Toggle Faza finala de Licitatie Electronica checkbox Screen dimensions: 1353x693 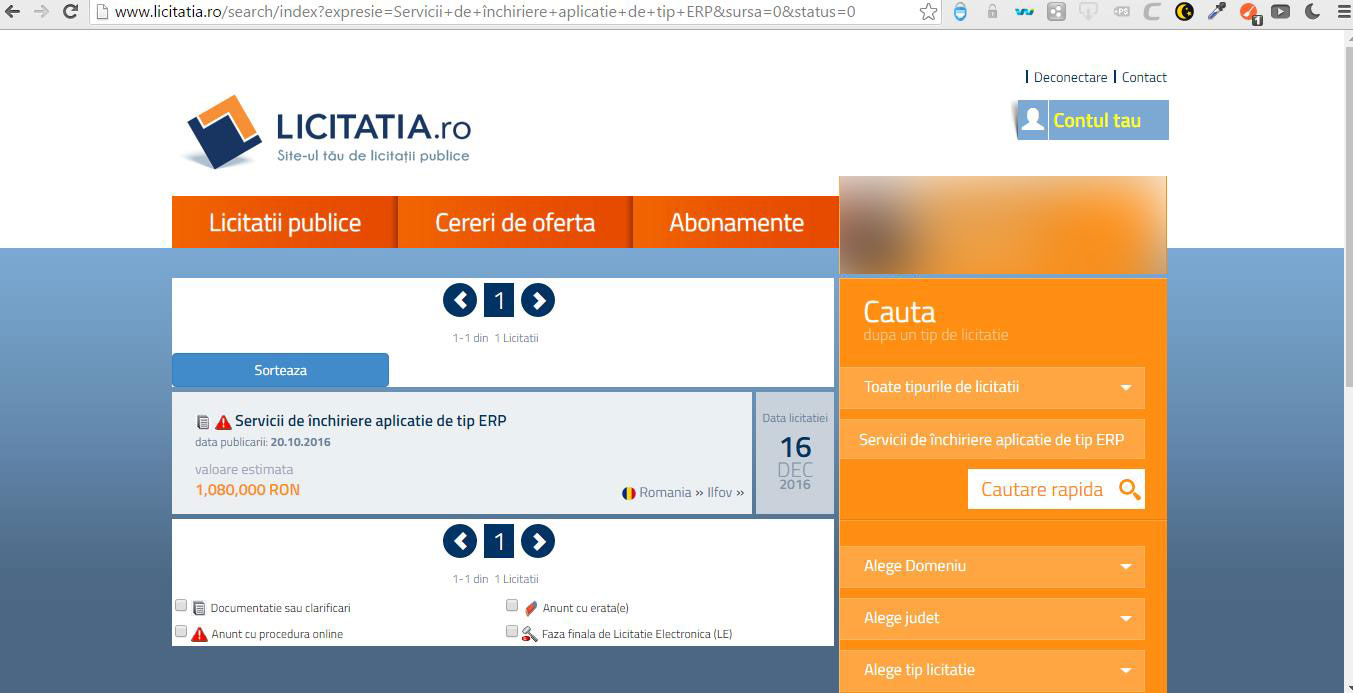pos(512,632)
